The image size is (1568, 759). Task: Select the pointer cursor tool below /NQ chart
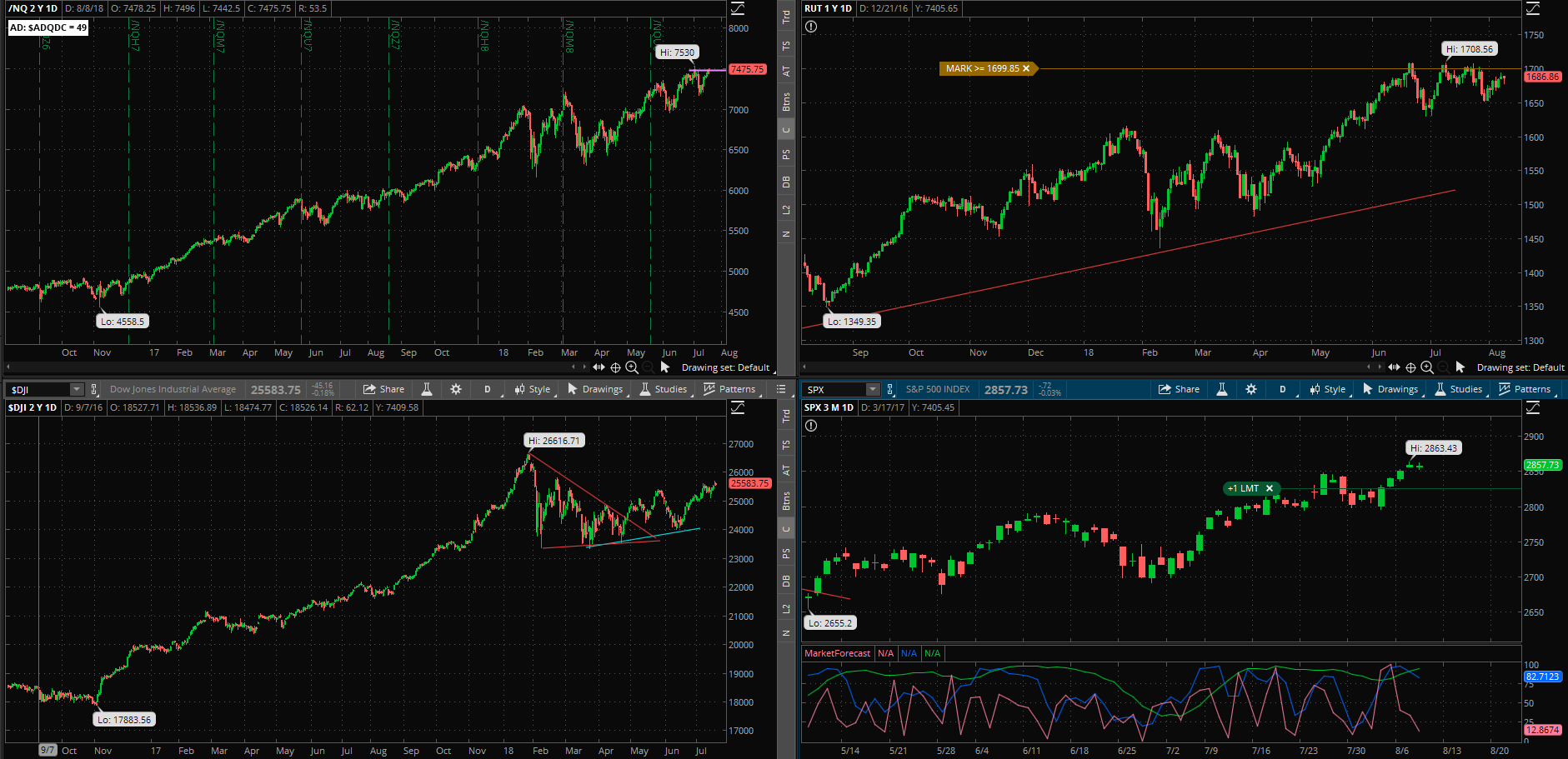coord(665,367)
